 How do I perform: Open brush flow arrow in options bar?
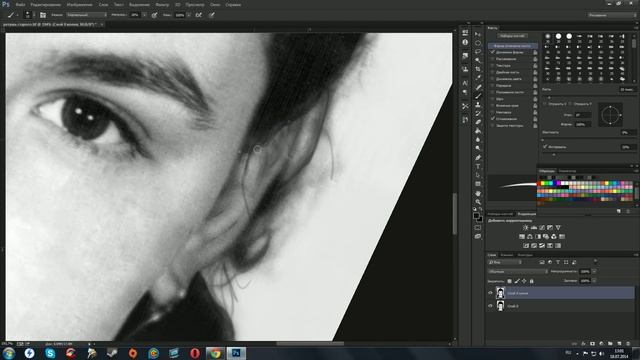click(x=189, y=15)
